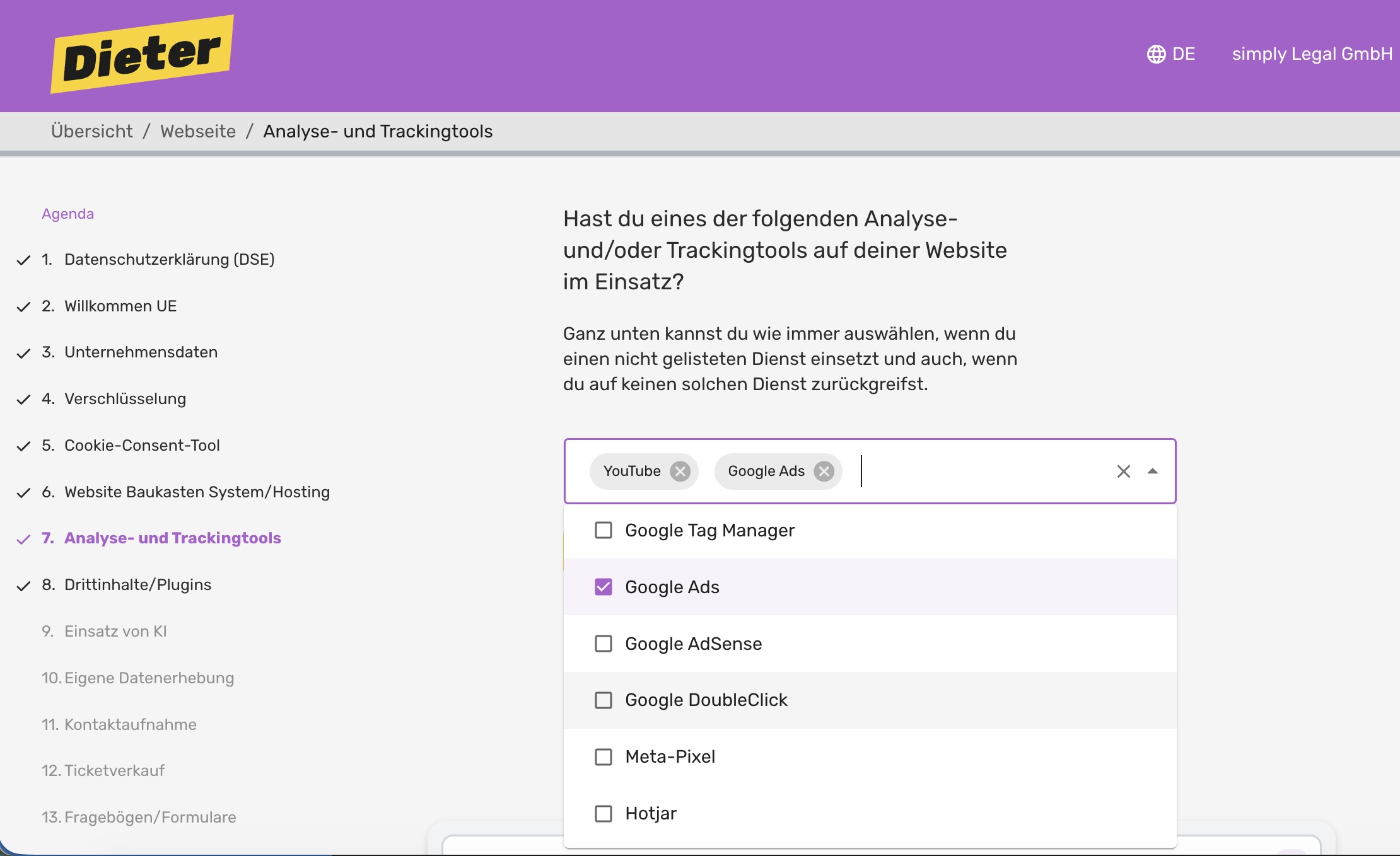Image resolution: width=1400 pixels, height=856 pixels.
Task: Remove the Google Ads chip with its x icon
Action: 824,471
